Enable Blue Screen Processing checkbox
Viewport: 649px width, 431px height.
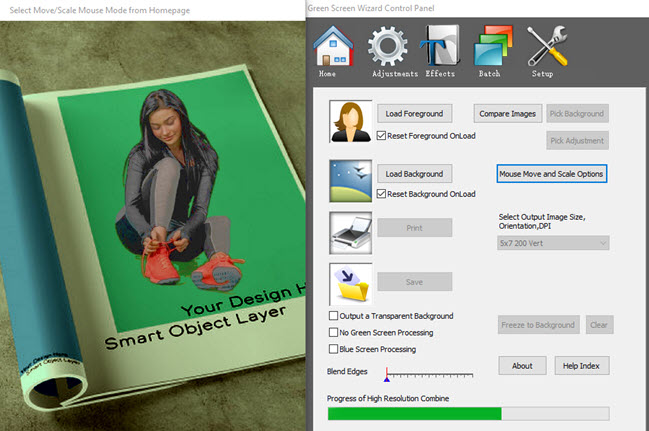(x=333, y=349)
